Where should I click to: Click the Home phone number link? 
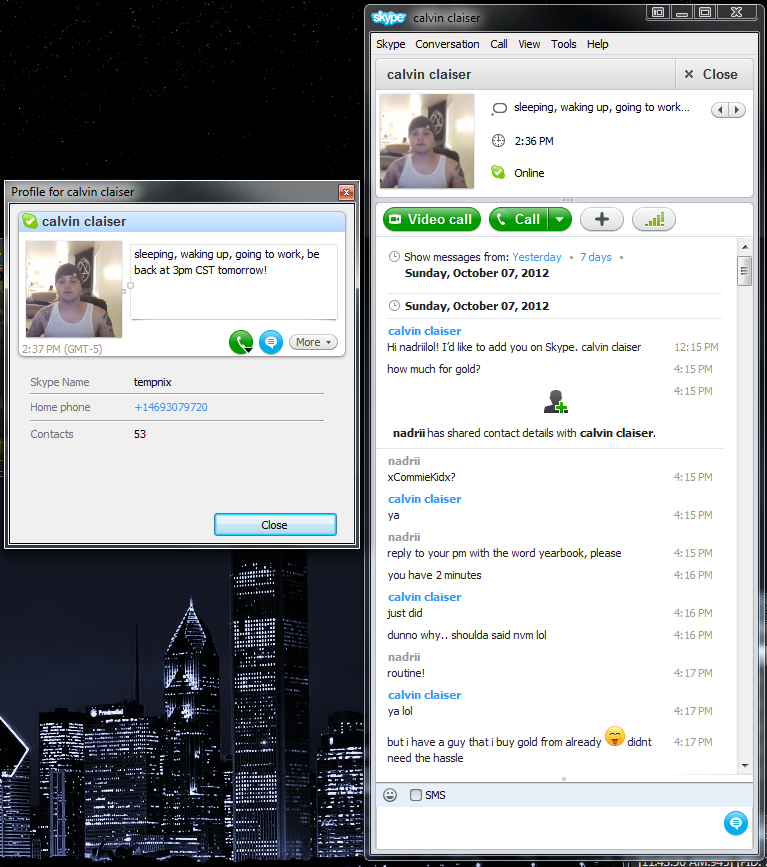[x=171, y=407]
